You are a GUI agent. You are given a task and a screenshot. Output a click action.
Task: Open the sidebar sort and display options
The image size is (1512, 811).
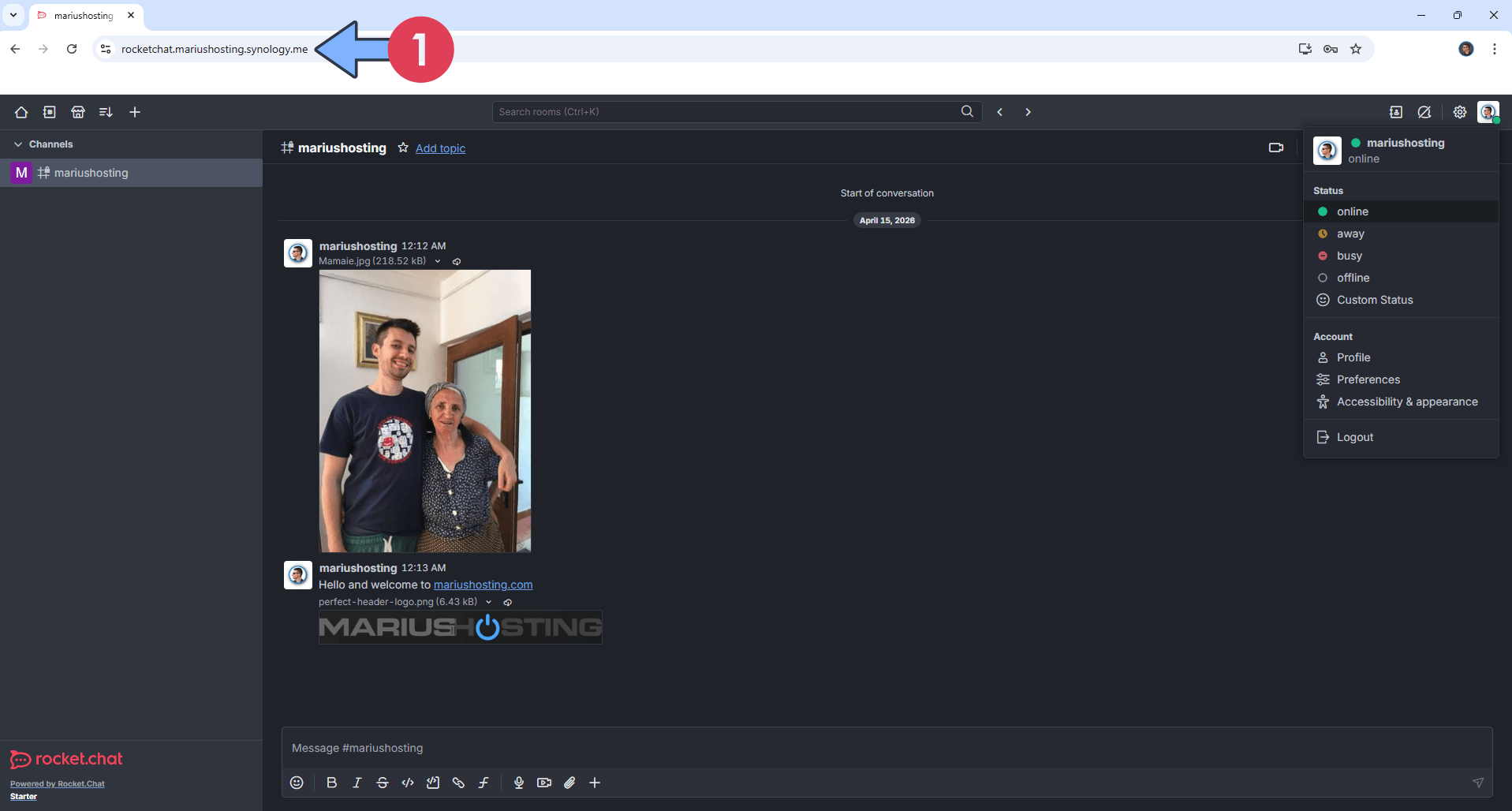click(x=106, y=112)
